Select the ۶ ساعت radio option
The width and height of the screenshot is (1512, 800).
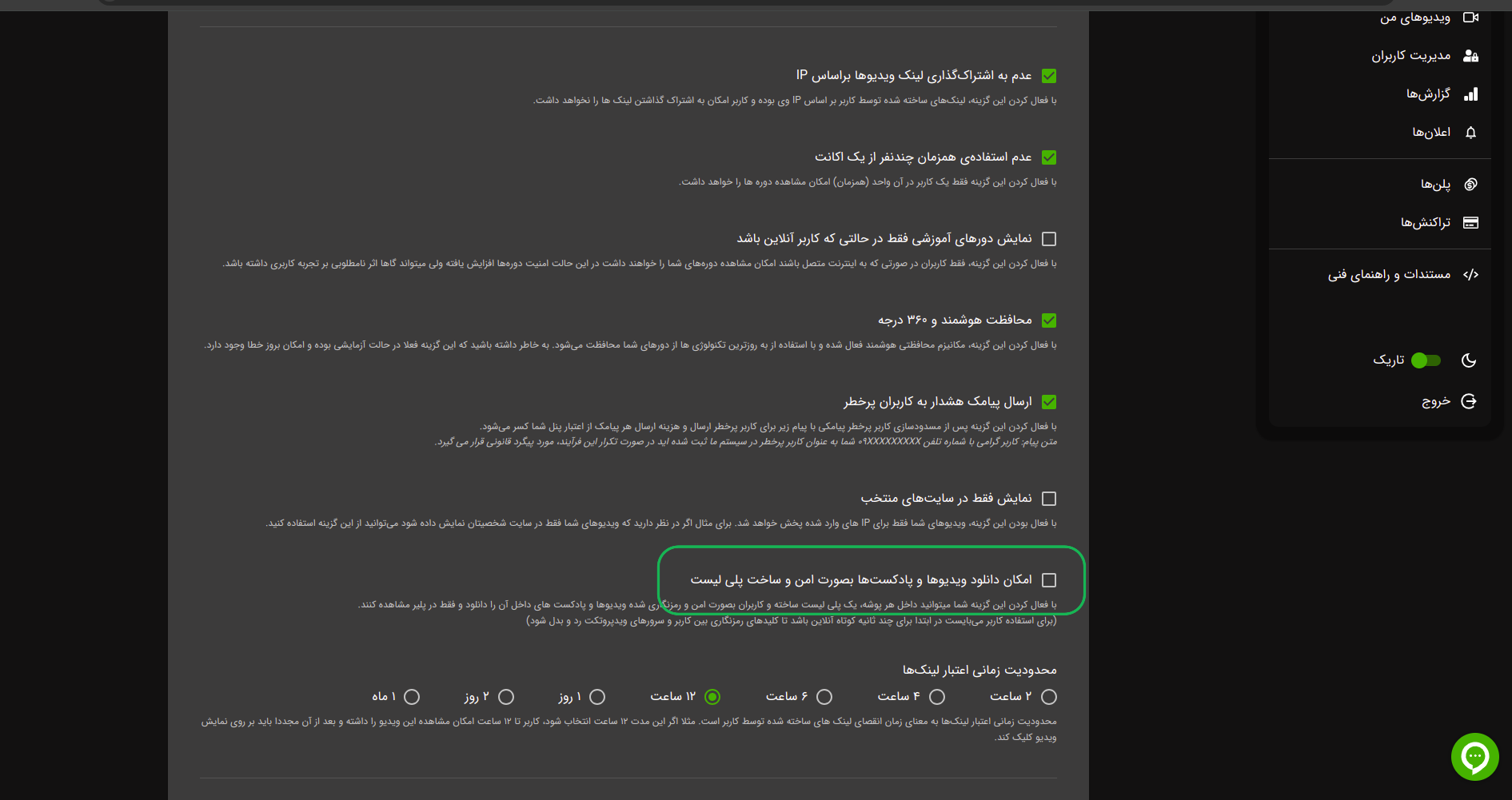pyautogui.click(x=824, y=697)
